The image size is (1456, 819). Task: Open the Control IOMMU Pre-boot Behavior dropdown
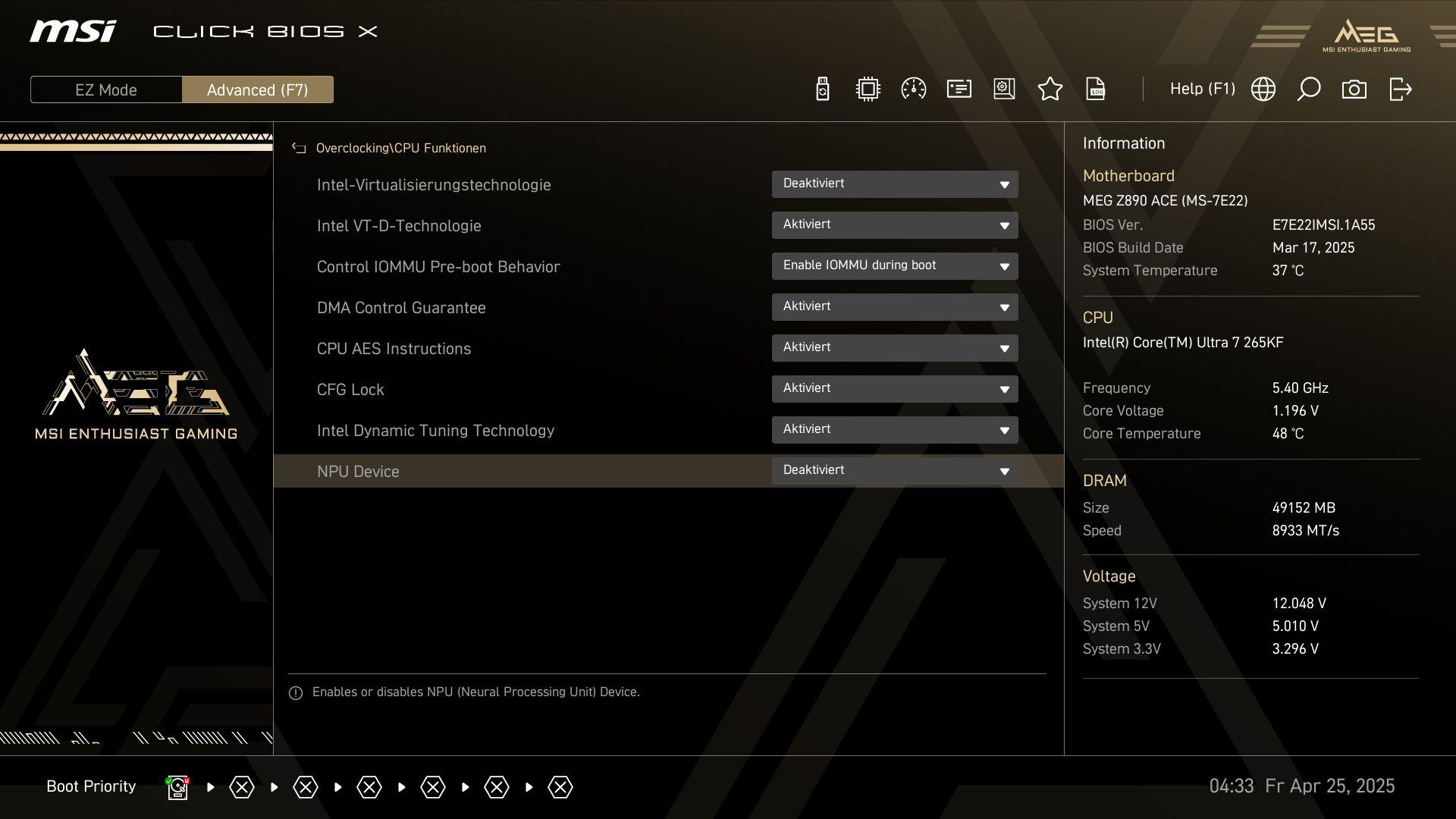click(895, 266)
